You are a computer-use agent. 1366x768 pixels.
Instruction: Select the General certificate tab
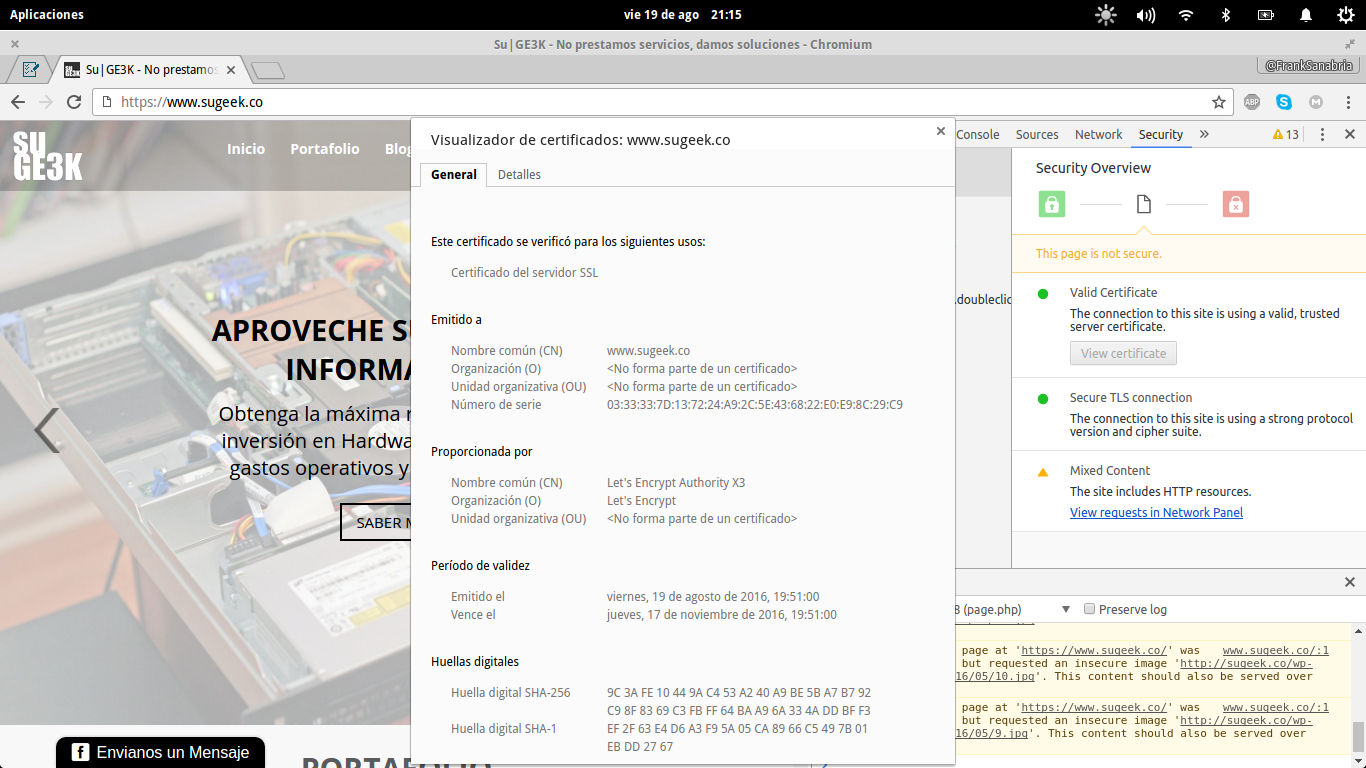coord(454,175)
